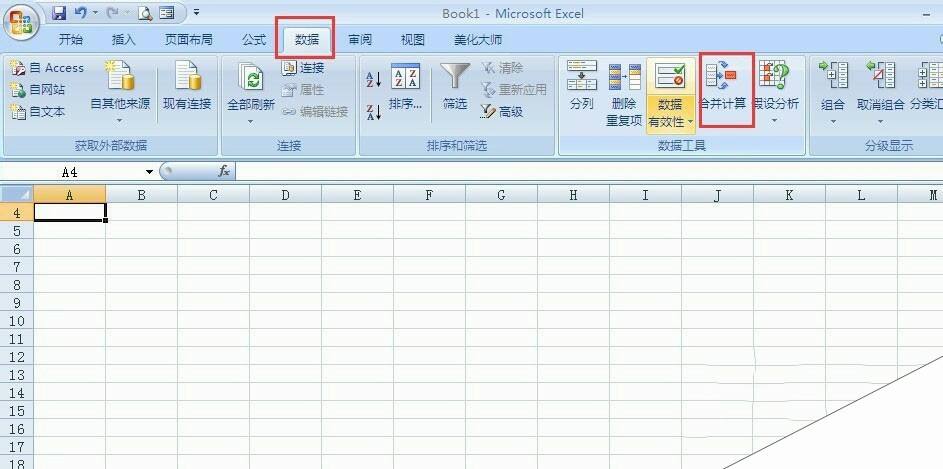This screenshot has height=469, width=943.
Task: Sort descending Z to A
Action: tap(373, 112)
